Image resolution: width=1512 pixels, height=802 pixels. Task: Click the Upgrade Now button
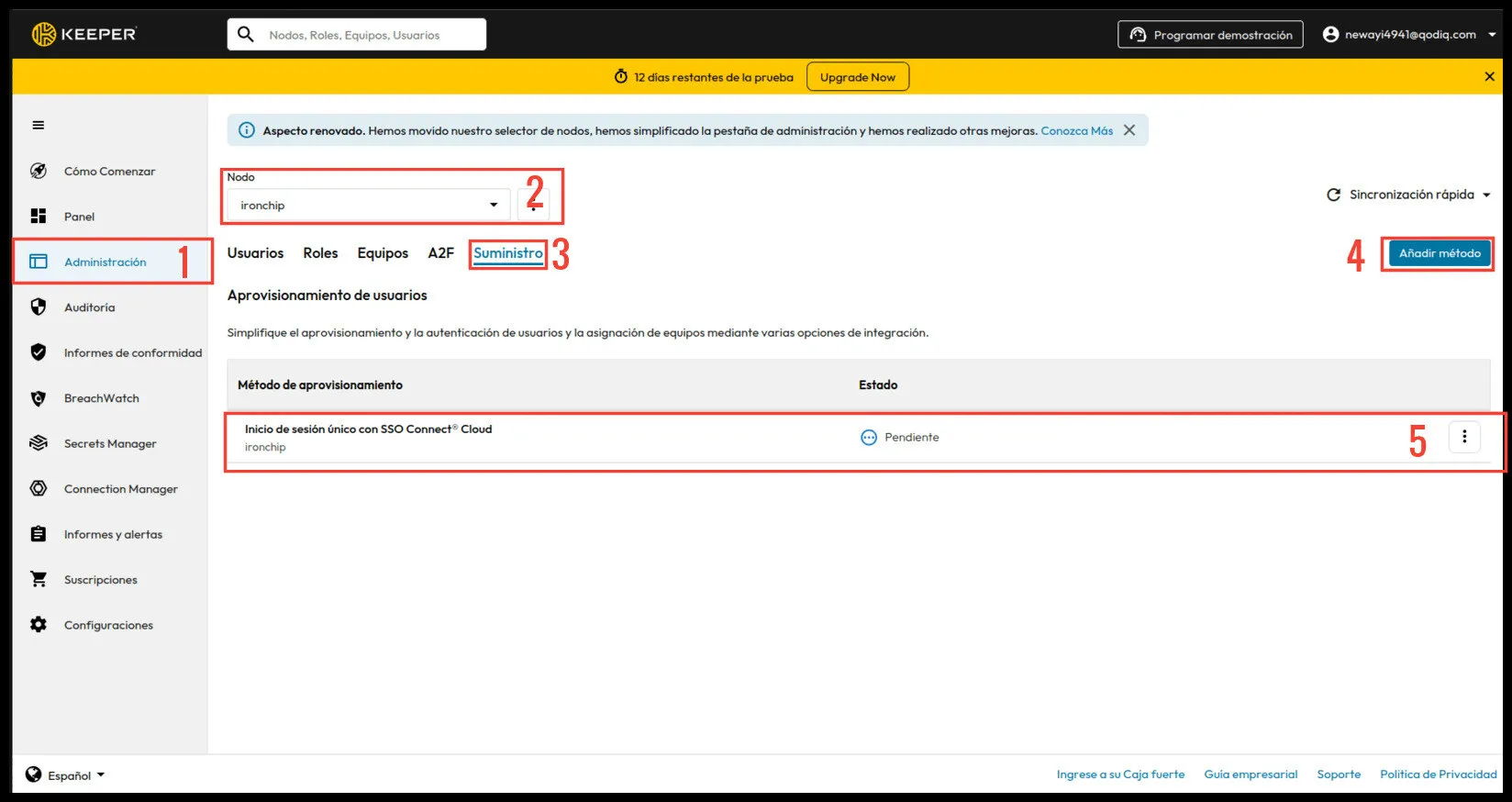click(x=858, y=77)
